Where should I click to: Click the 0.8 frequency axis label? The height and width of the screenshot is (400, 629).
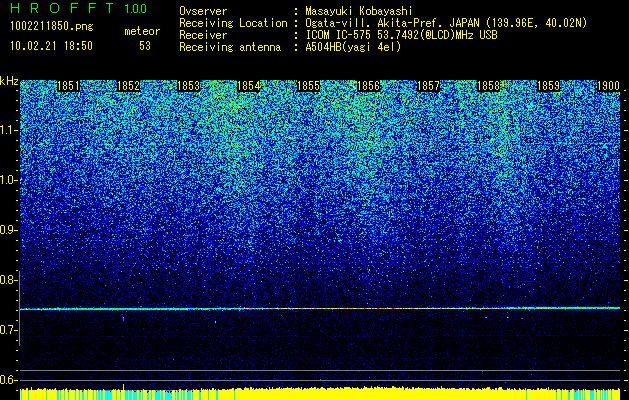8,280
